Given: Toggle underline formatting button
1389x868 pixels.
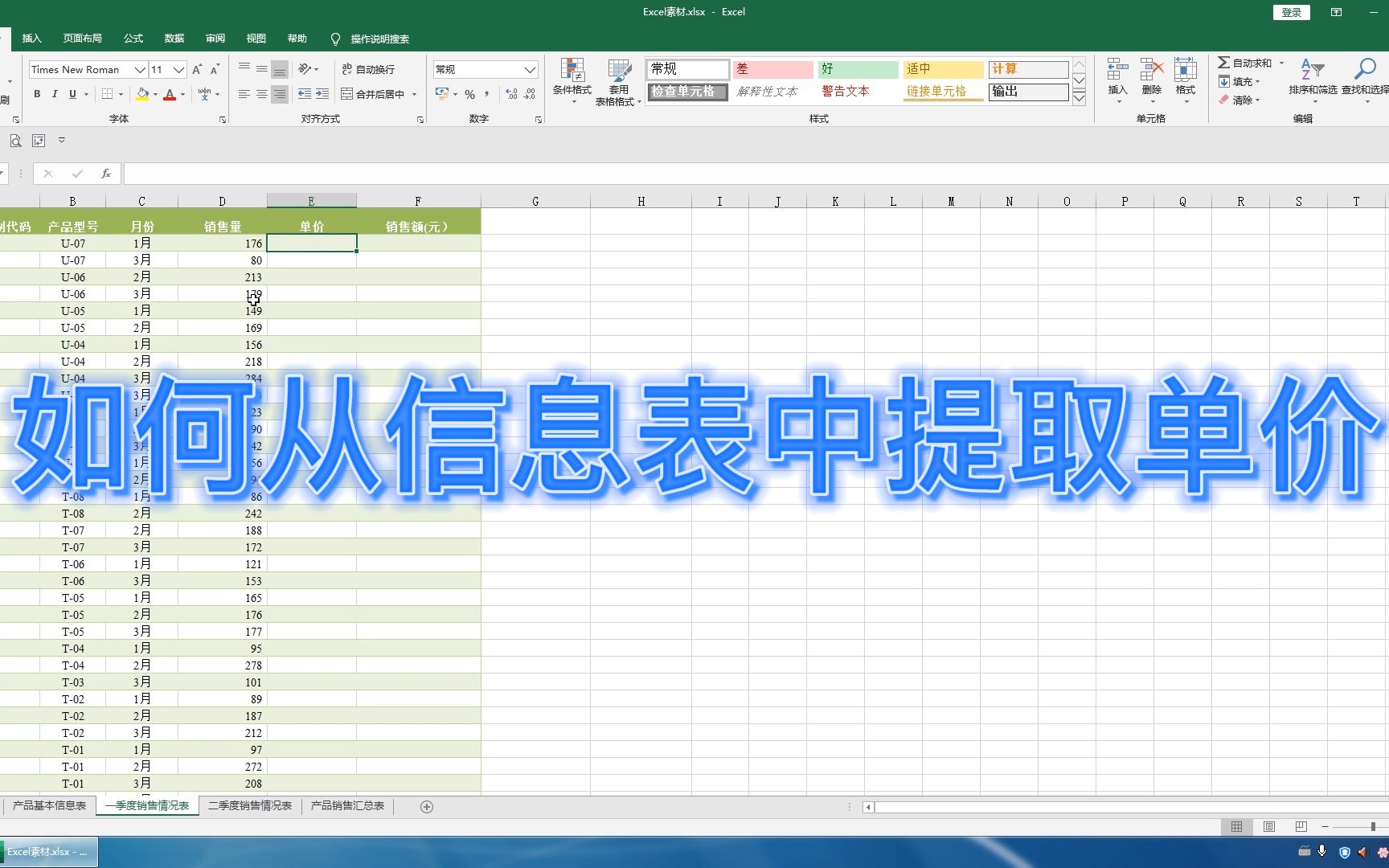Looking at the screenshot, I should pyautogui.click(x=72, y=94).
